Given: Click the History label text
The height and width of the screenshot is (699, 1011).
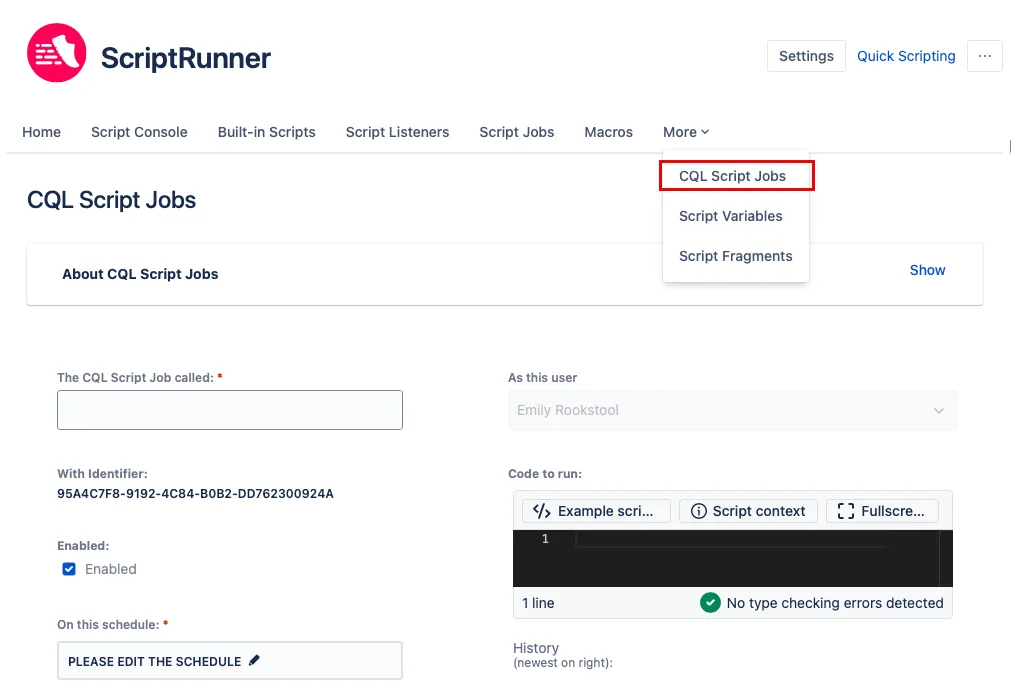Looking at the screenshot, I should pyautogui.click(x=536, y=648).
